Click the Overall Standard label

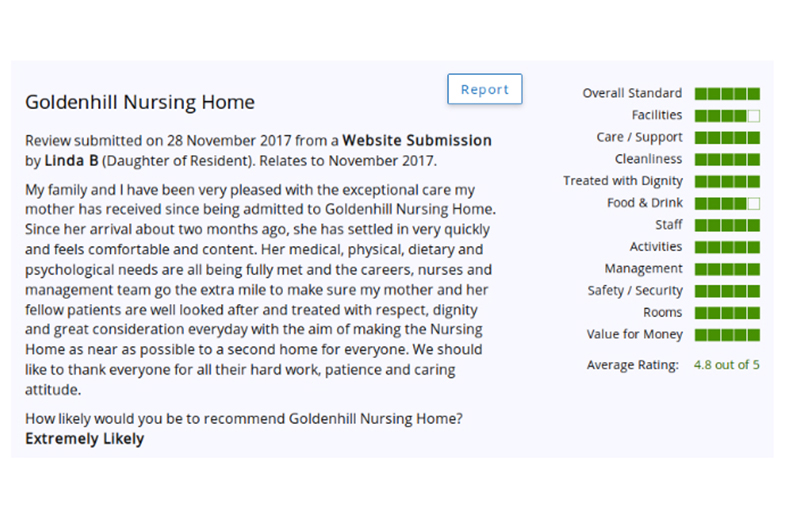tap(632, 93)
